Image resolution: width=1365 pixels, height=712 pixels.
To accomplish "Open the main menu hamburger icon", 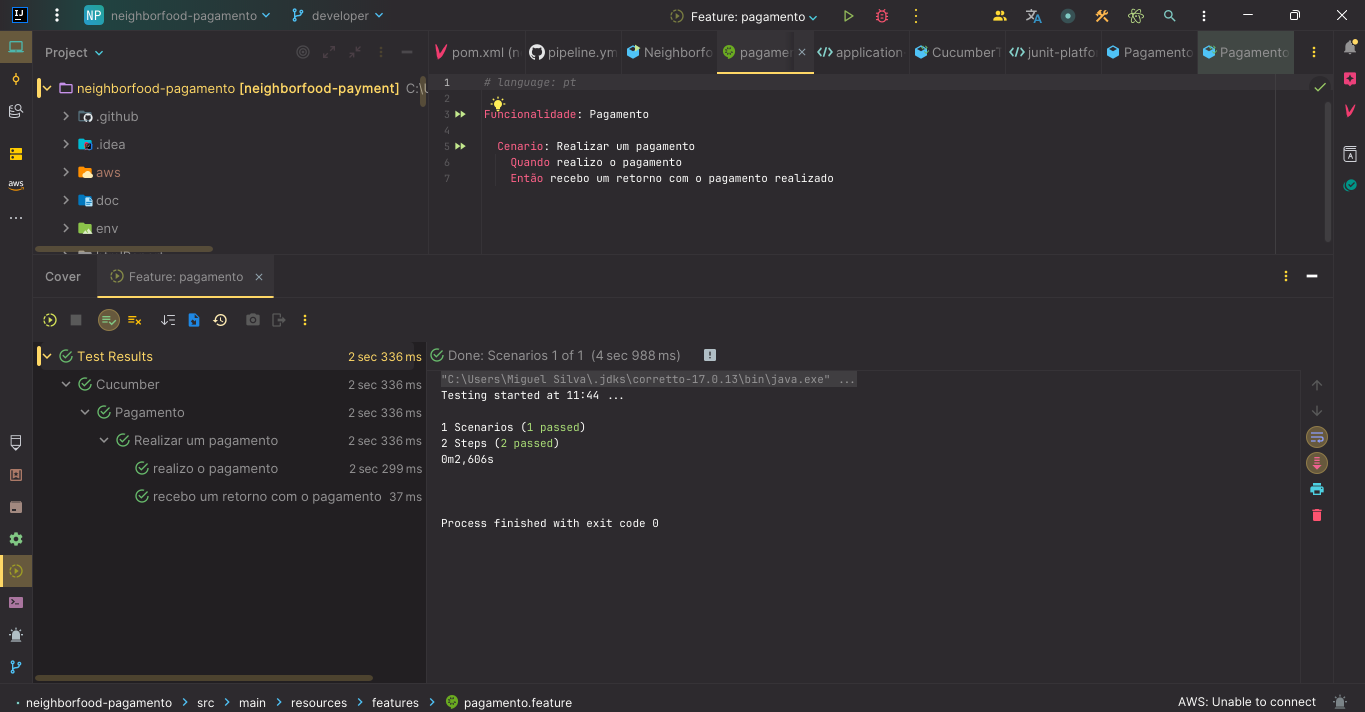I will point(57,16).
